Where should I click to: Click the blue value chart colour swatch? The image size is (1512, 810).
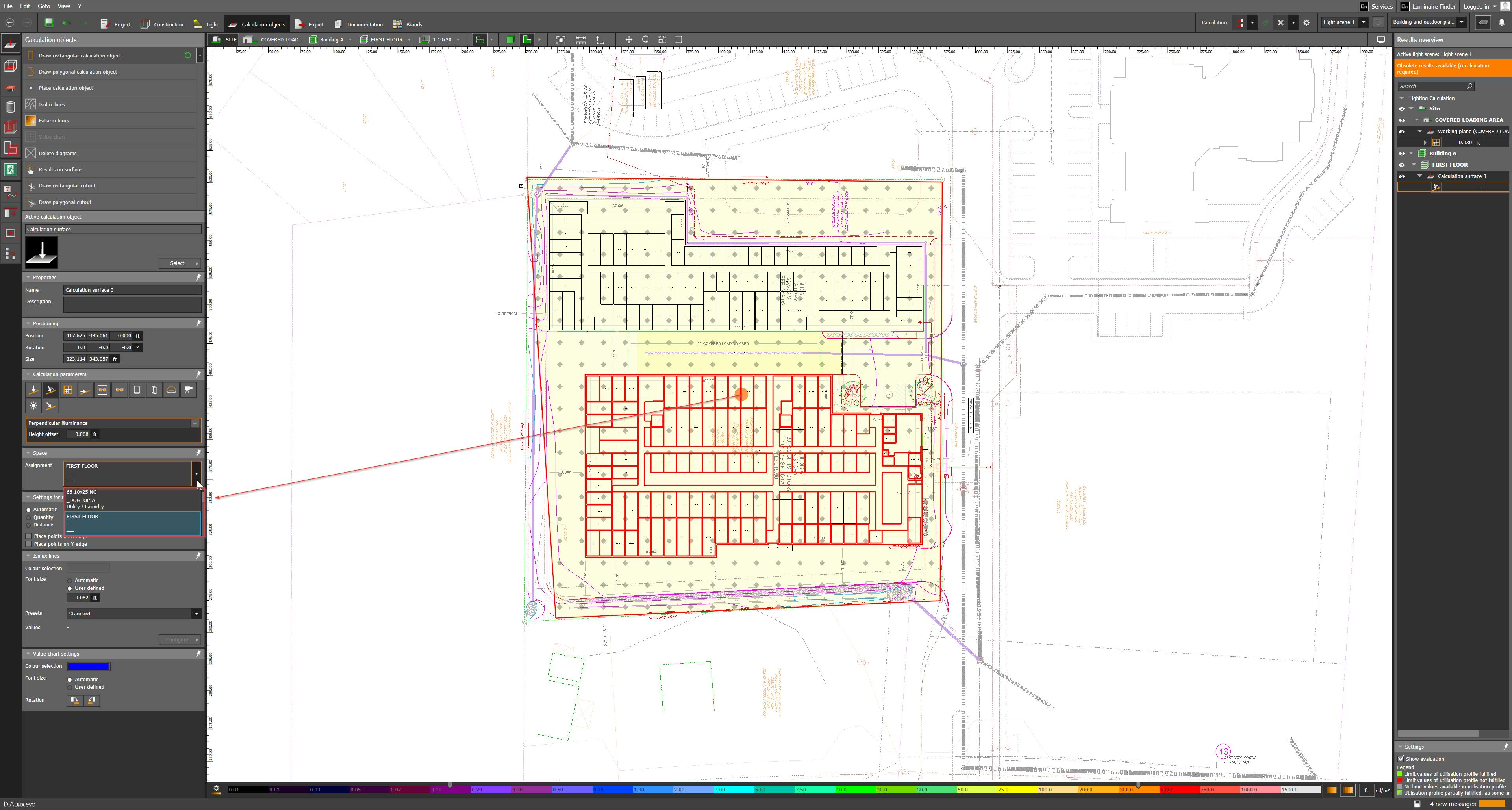[89, 666]
